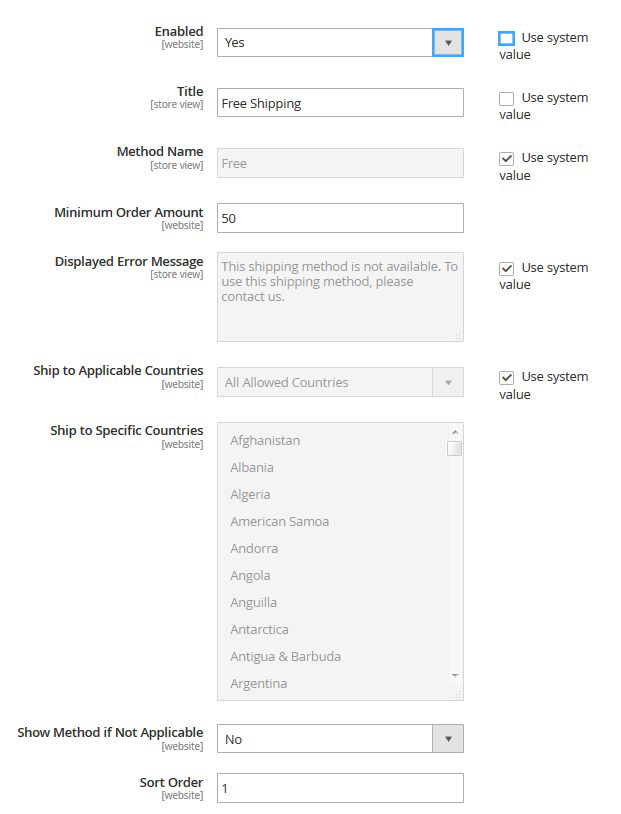Screen dimensions: 621x814
Task: Open the Enabled dropdown arrow
Action: (x=448, y=43)
